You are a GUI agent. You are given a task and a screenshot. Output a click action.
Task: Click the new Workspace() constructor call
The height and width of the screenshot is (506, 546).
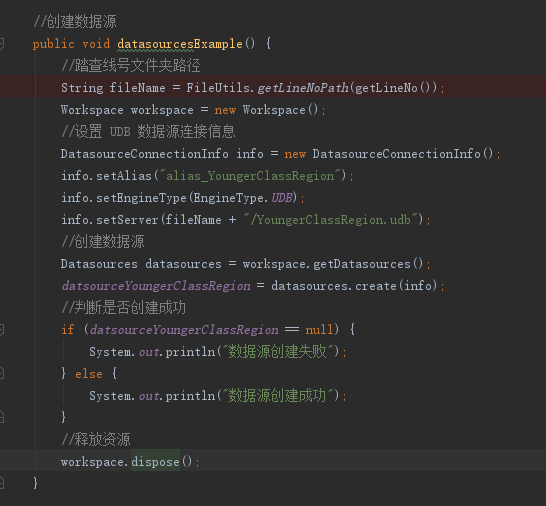(x=266, y=110)
